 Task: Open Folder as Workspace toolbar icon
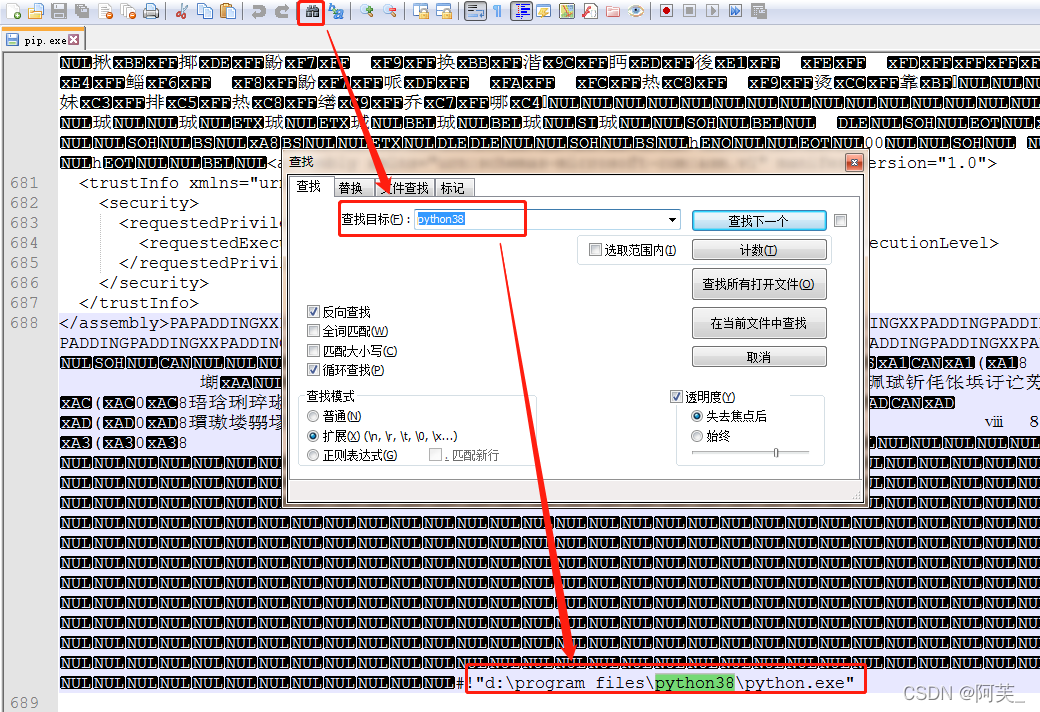tap(613, 11)
